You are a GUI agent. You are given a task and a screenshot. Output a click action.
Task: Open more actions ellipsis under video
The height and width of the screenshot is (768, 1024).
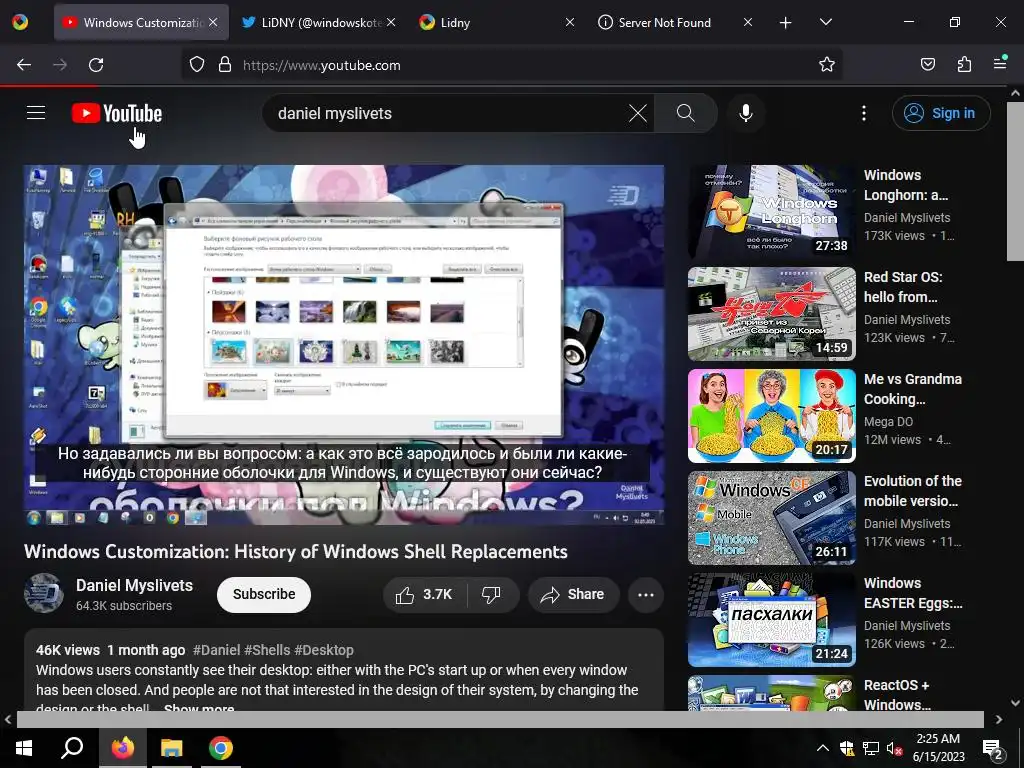coord(646,594)
